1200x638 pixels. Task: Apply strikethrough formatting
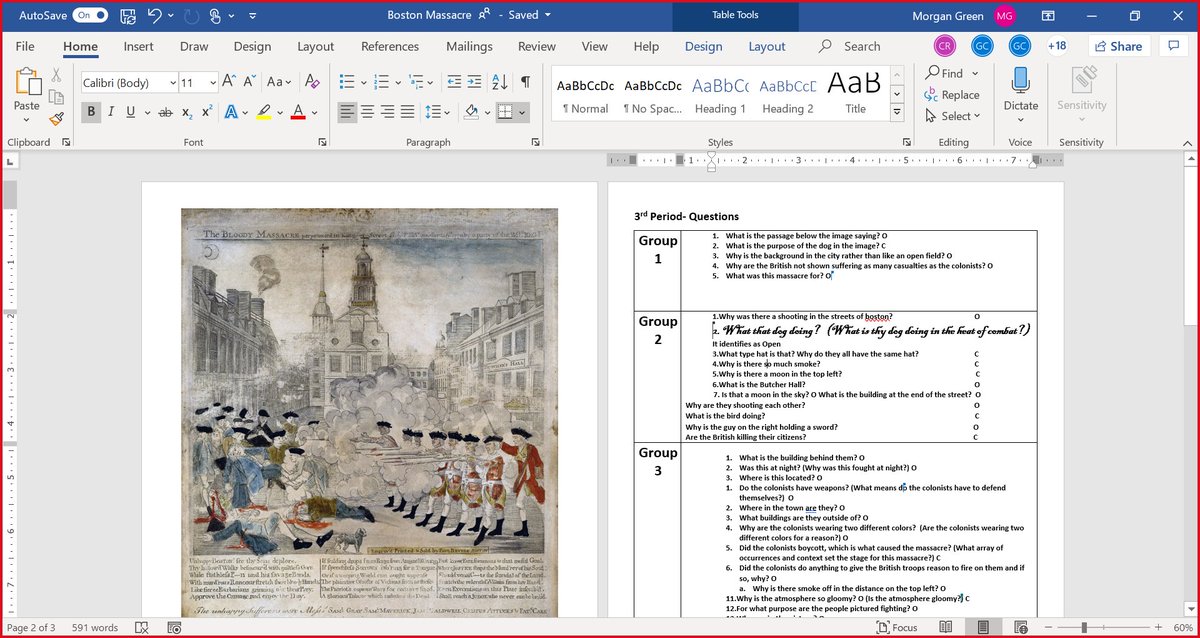click(165, 112)
